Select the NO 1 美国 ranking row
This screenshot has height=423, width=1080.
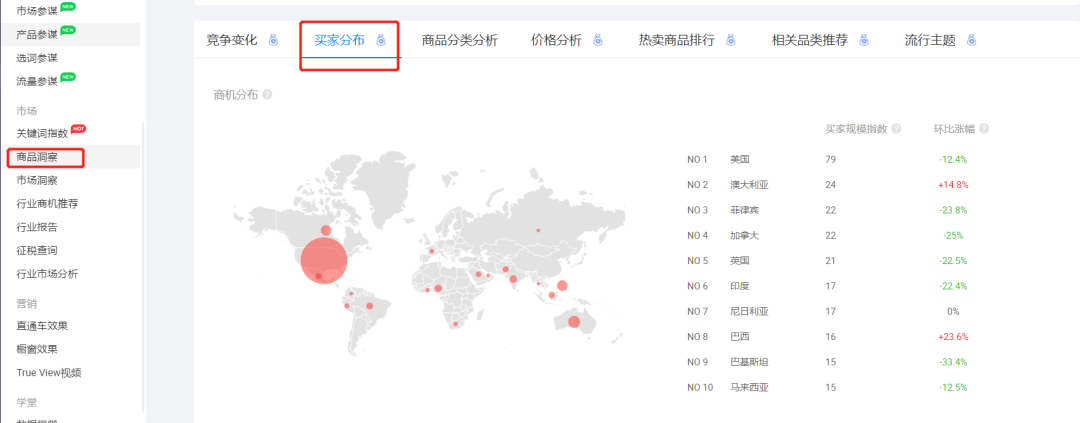coord(740,159)
